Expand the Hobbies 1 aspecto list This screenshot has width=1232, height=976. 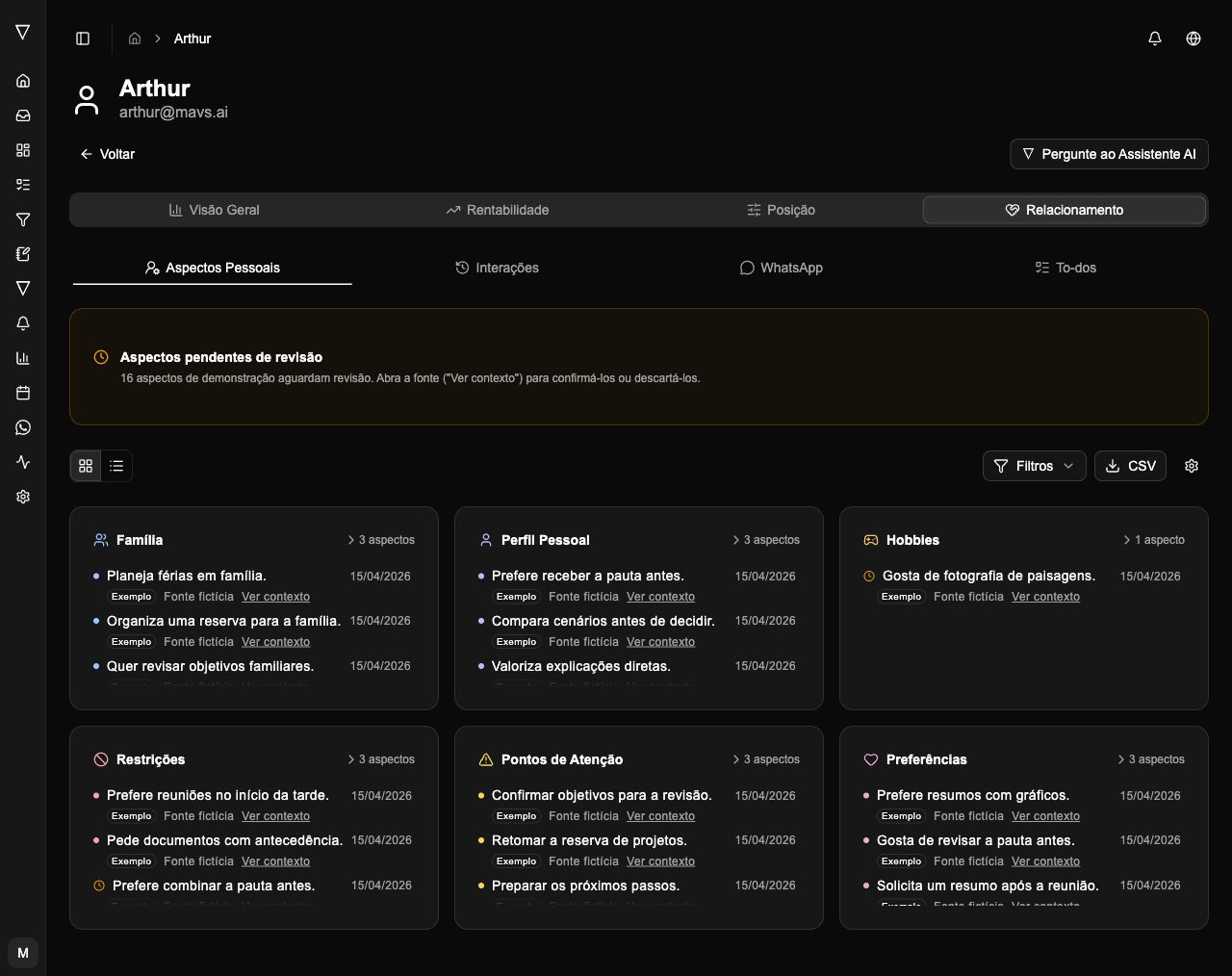(x=1153, y=540)
